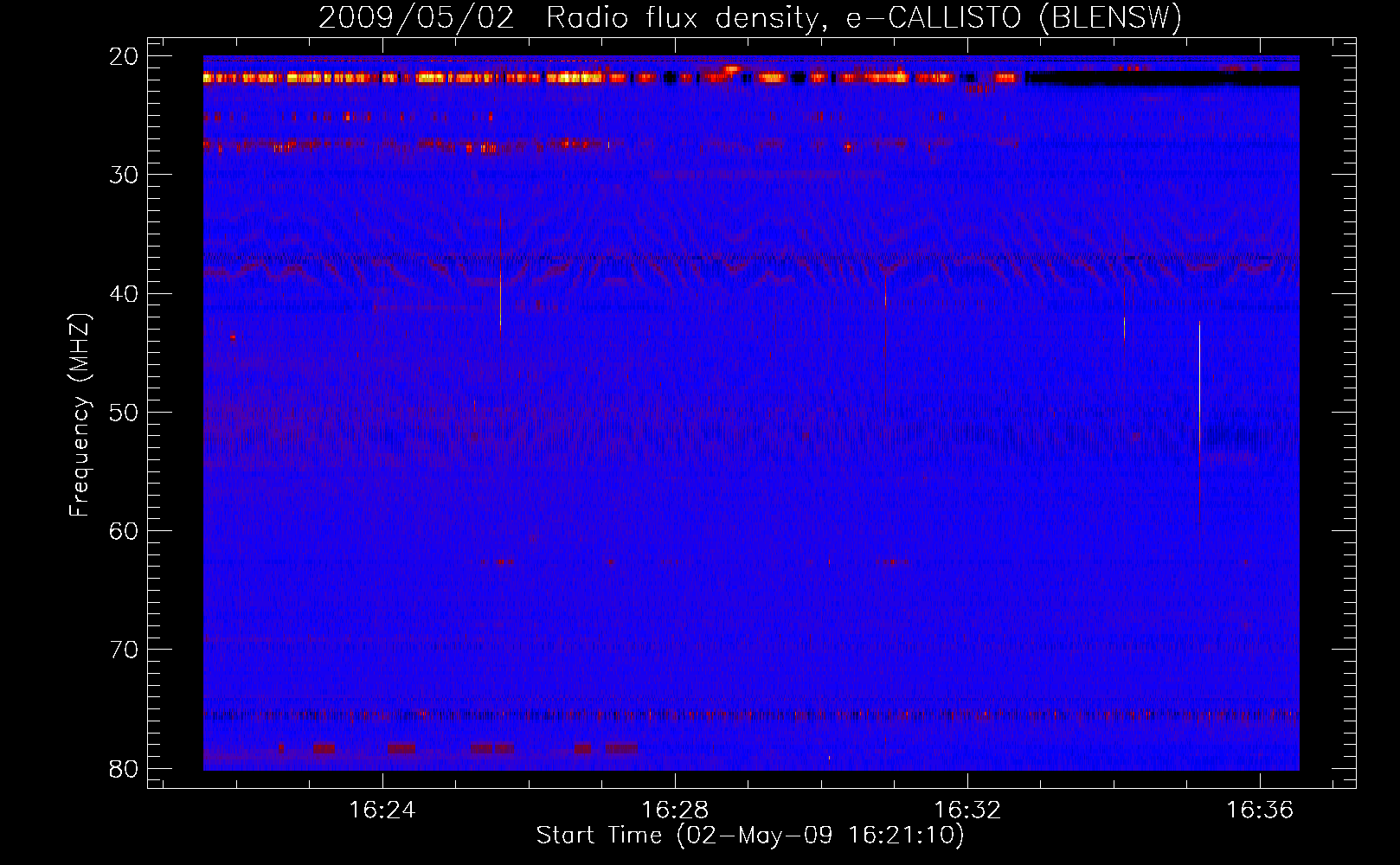Click the 16:28 time tick label
This screenshot has width=1400, height=865.
tap(675, 810)
